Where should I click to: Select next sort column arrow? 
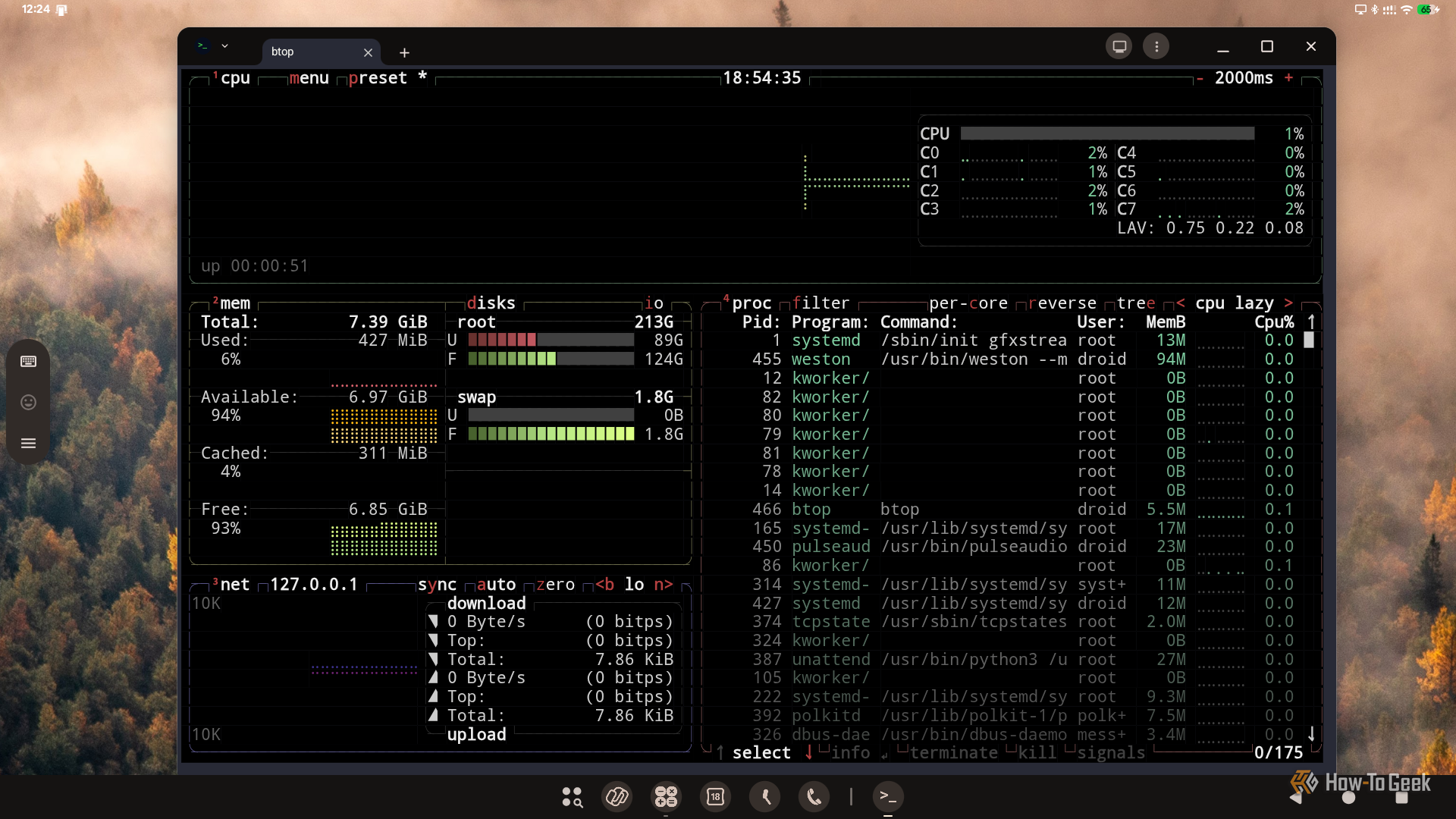pyautogui.click(x=1288, y=303)
